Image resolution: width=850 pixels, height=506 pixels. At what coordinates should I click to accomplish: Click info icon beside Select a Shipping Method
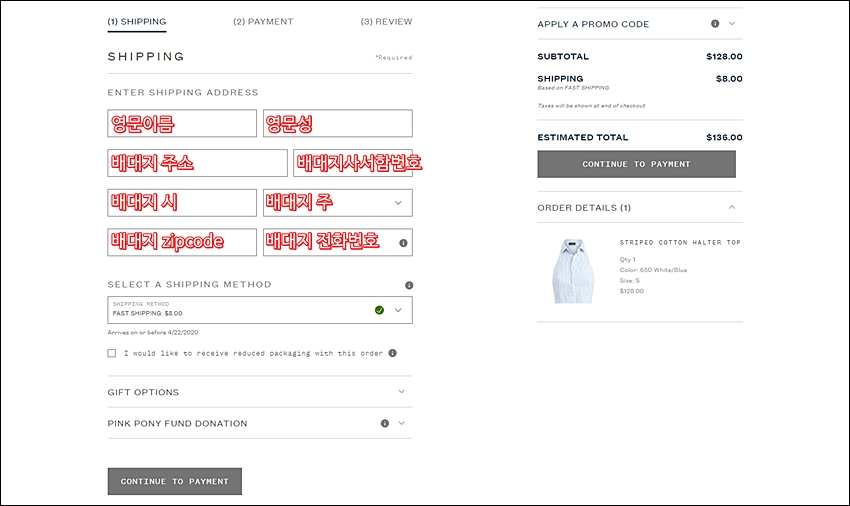click(x=409, y=285)
